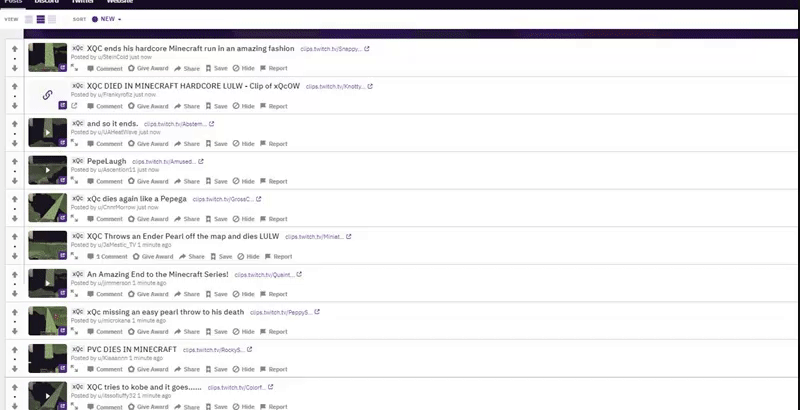Image resolution: width=800 pixels, height=410 pixels.
Task: Share the 'xQc missing an easy pearl throw' post
Action: 187,332
